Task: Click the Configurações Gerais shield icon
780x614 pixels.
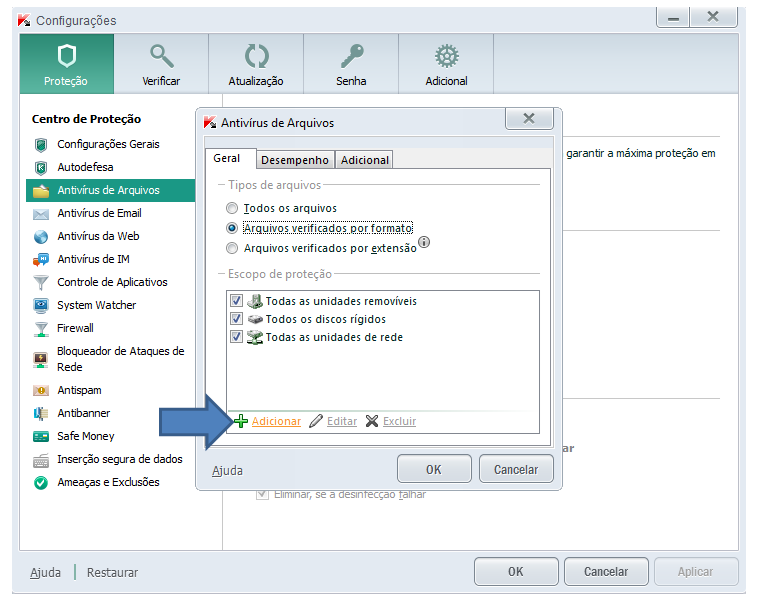Action: pos(41,145)
